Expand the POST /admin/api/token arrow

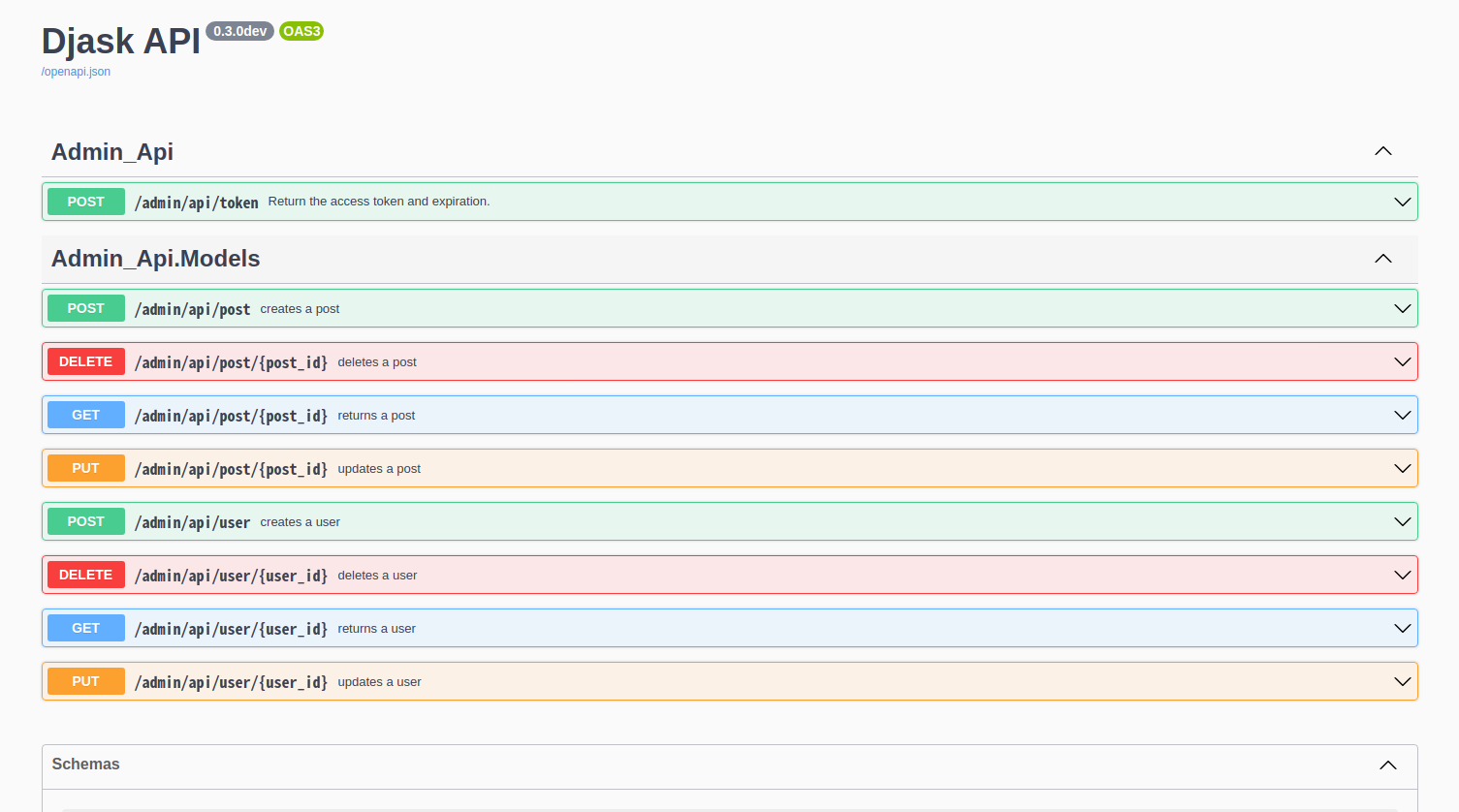[x=1402, y=202]
